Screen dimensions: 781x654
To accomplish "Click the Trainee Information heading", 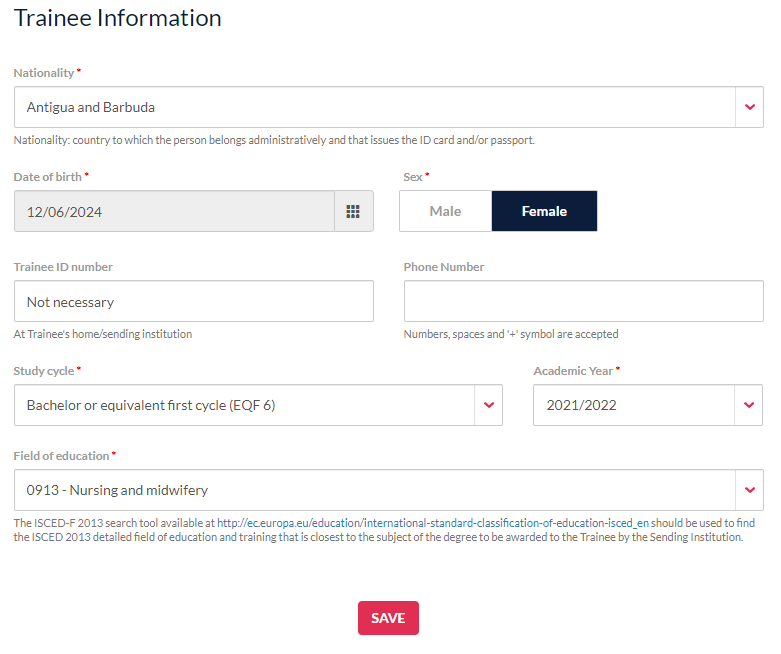I will [117, 18].
